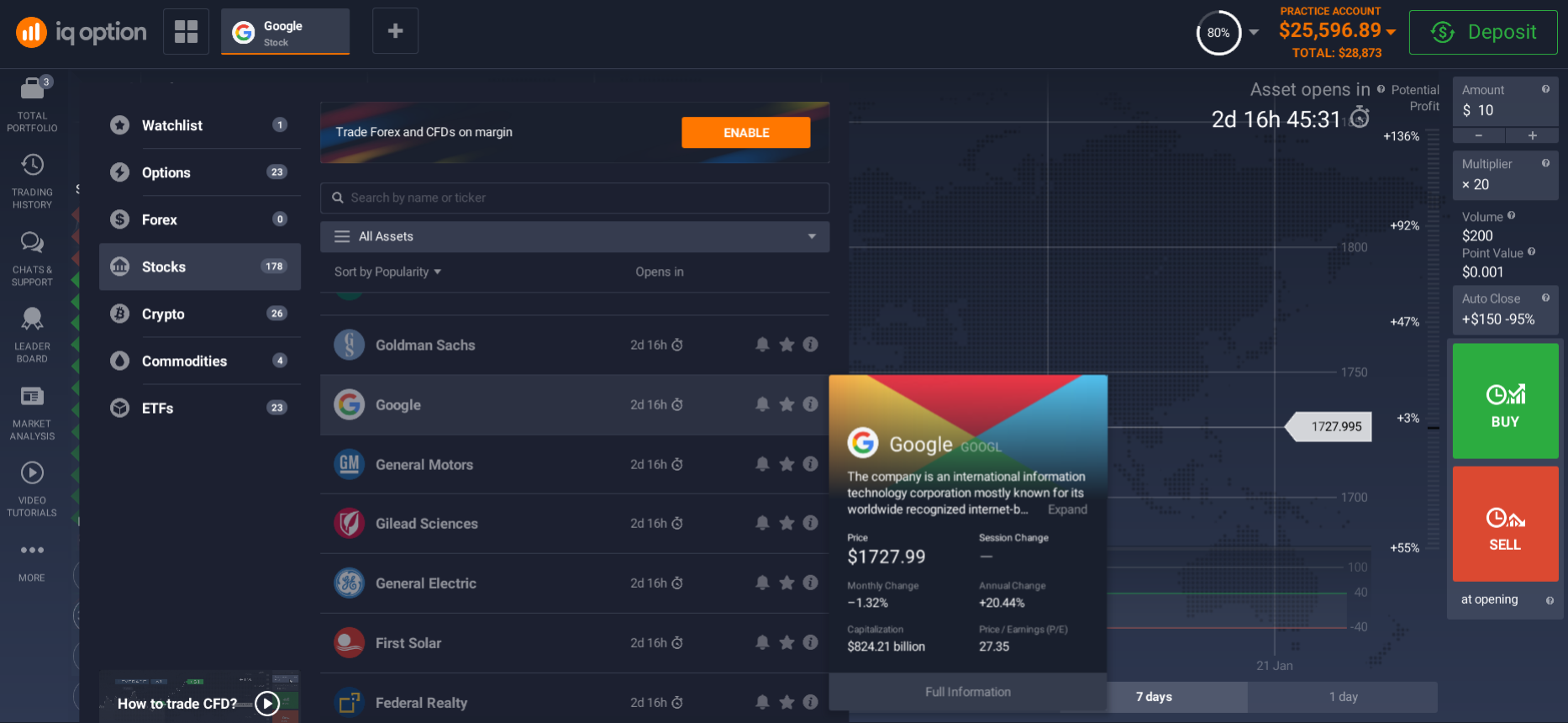Show help for Auto Close
The width and height of the screenshot is (1568, 723).
1545,298
